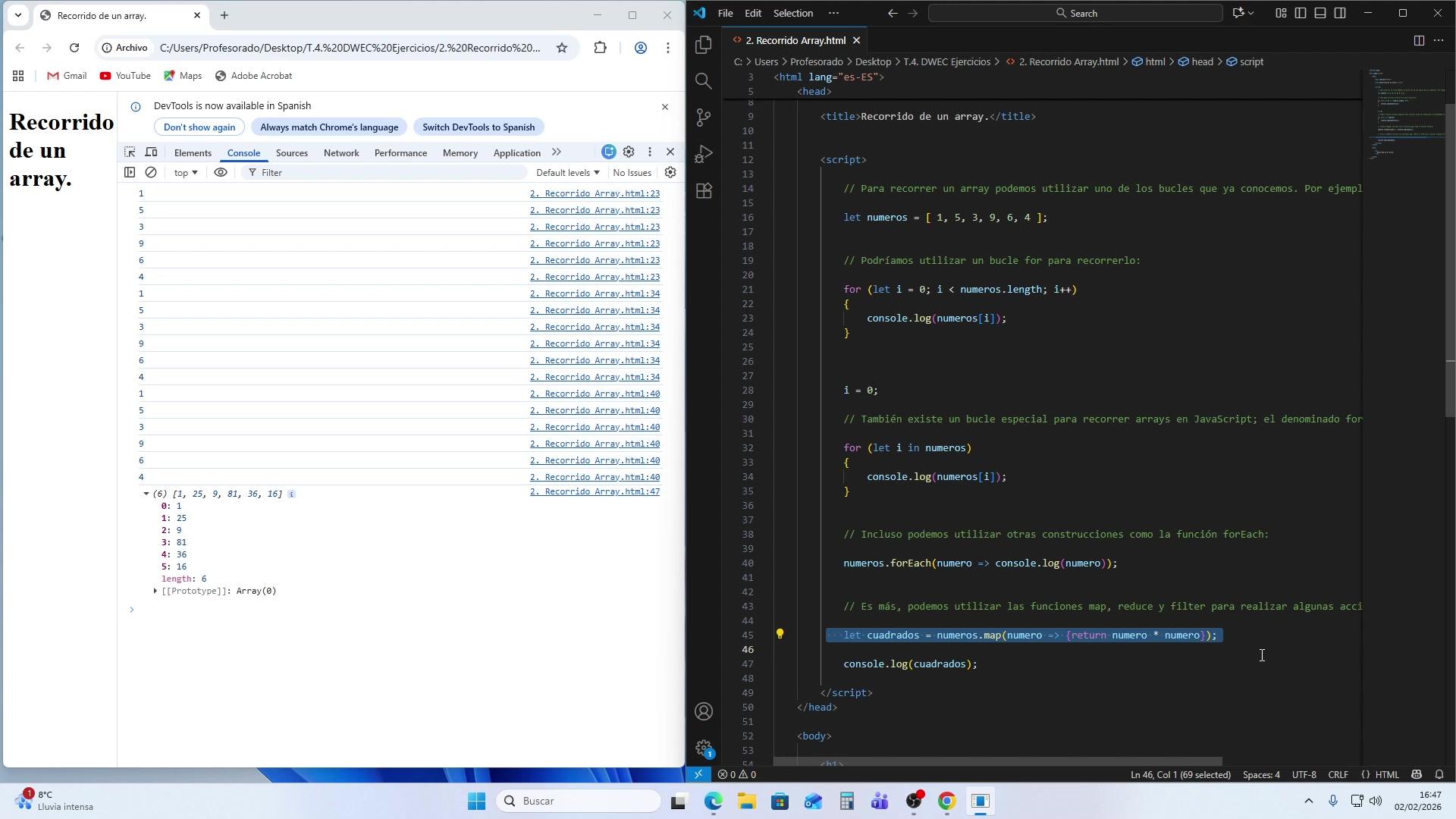1456x819 pixels.
Task: Go back in VS Code navigation
Action: click(x=893, y=13)
